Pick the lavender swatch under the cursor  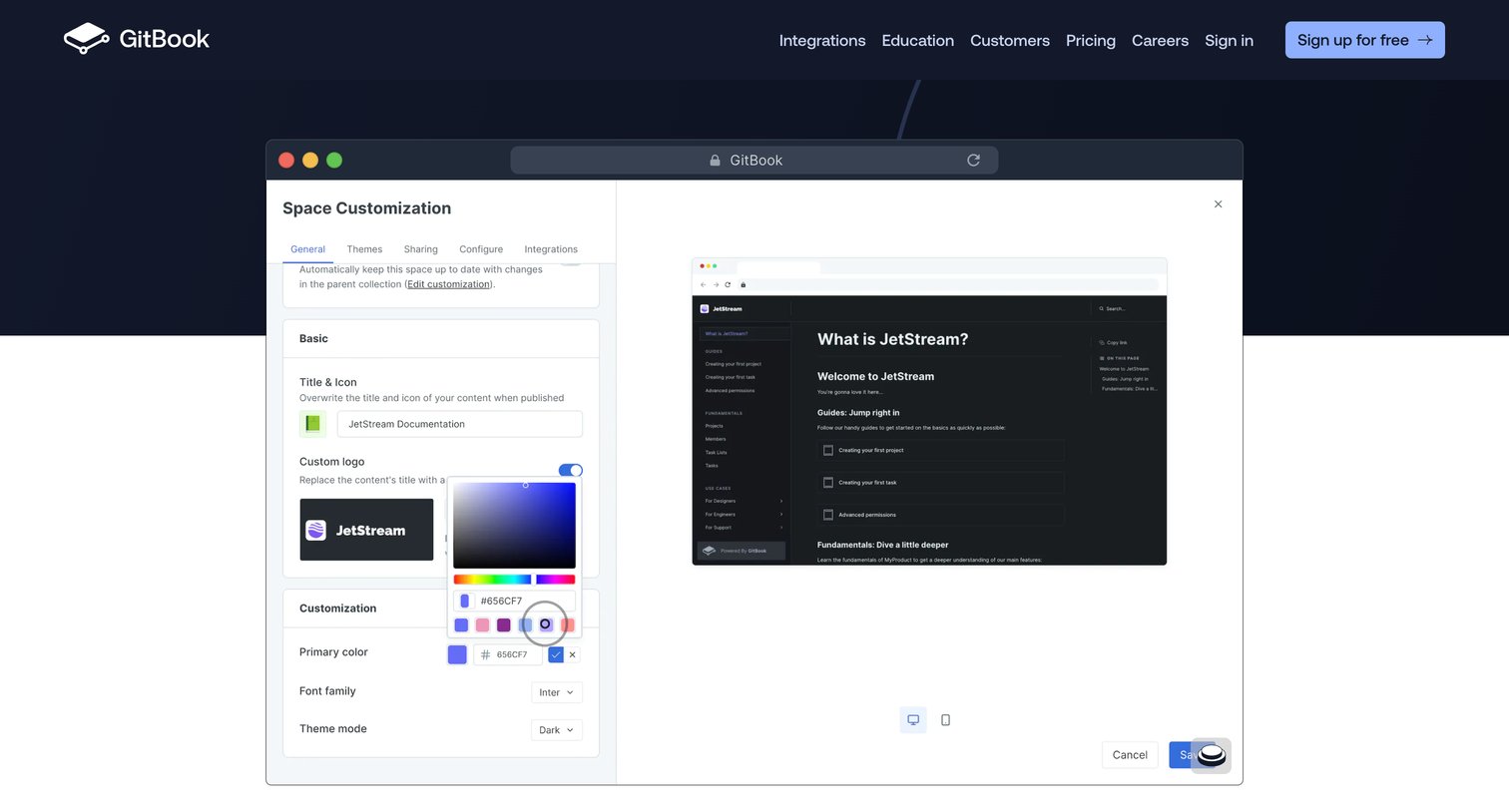click(546, 624)
